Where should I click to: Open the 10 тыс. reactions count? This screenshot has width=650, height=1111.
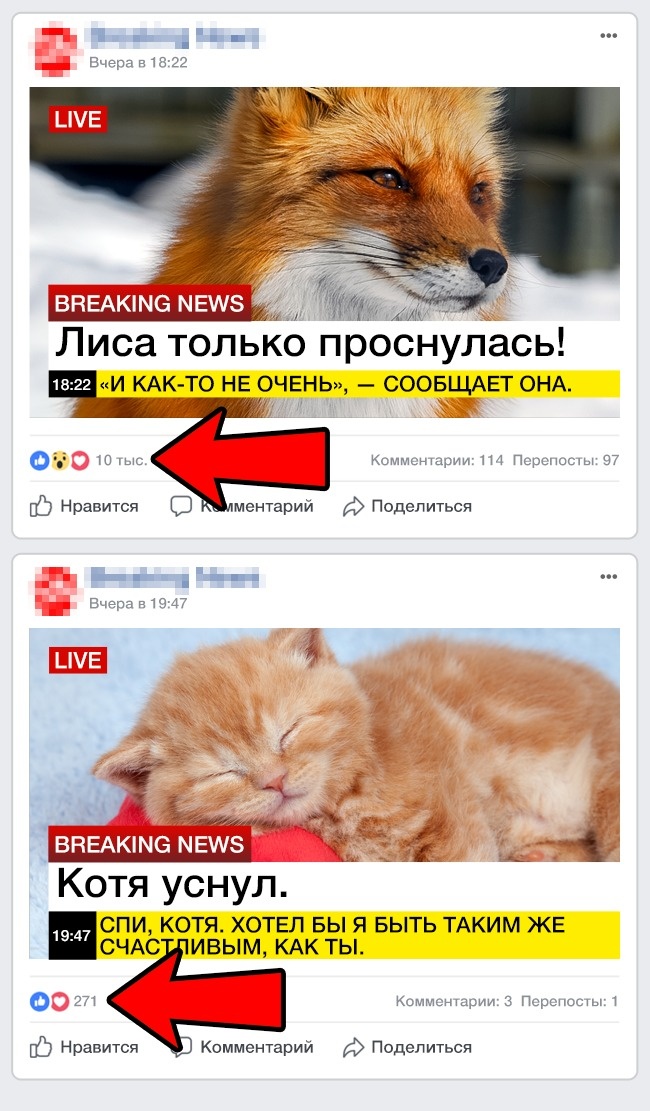(121, 460)
